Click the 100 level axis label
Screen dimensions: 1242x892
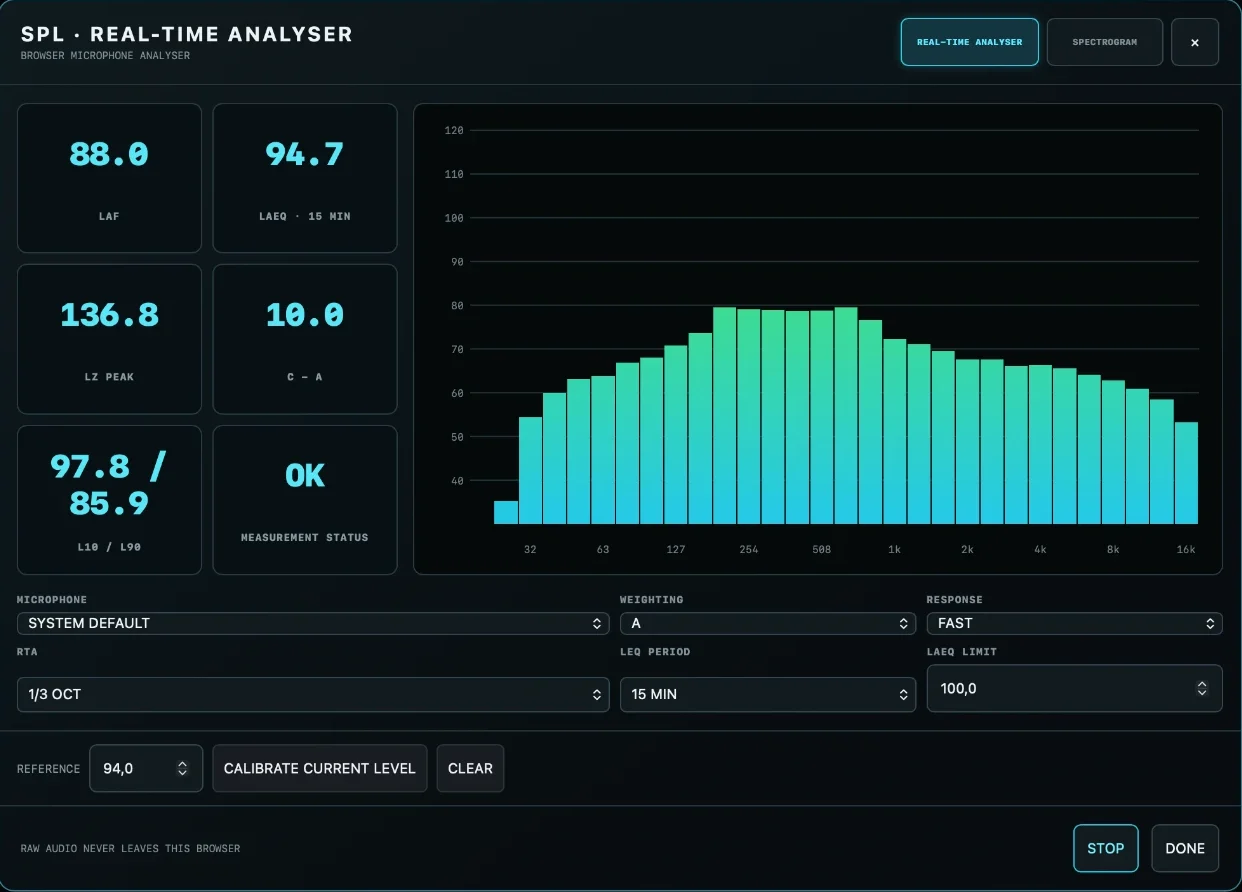(454, 218)
